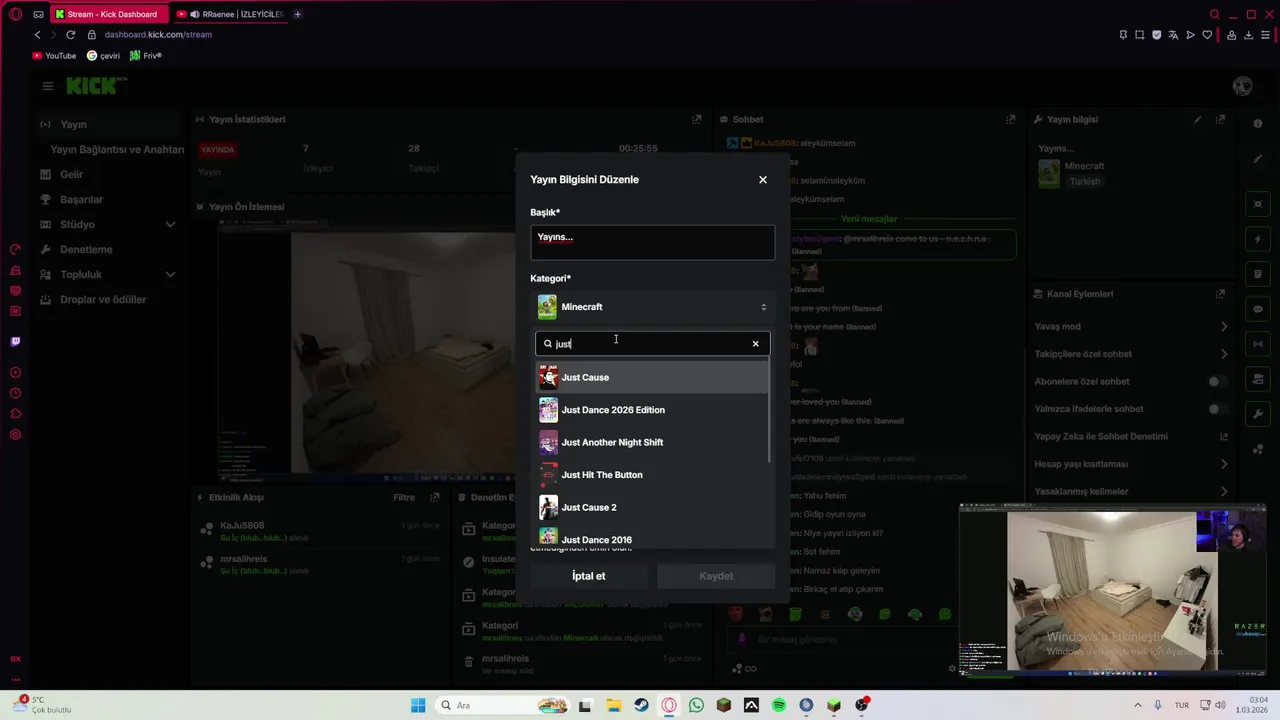Click the Kaydet button

tap(716, 576)
